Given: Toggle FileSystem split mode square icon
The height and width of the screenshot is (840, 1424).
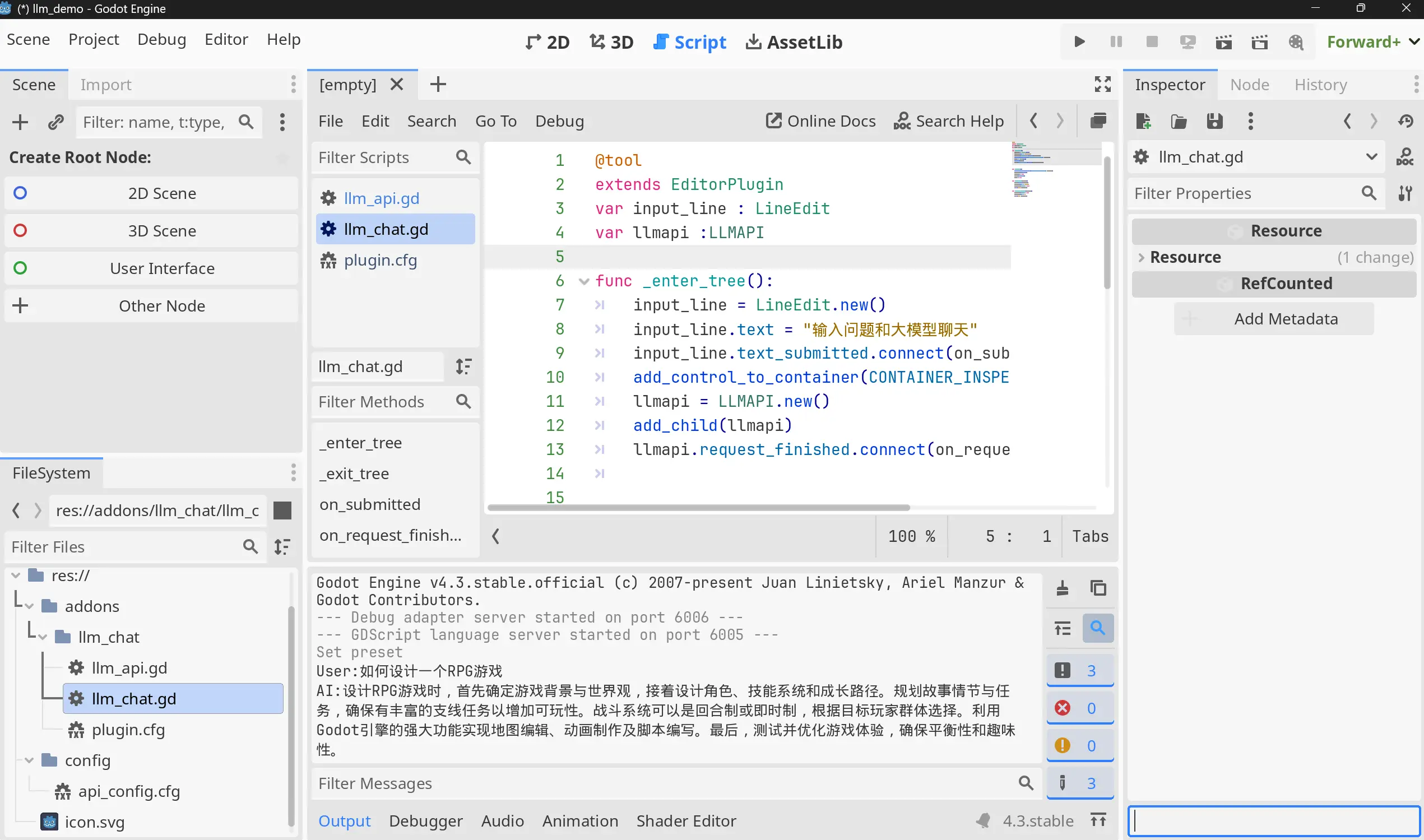Looking at the screenshot, I should [282, 510].
